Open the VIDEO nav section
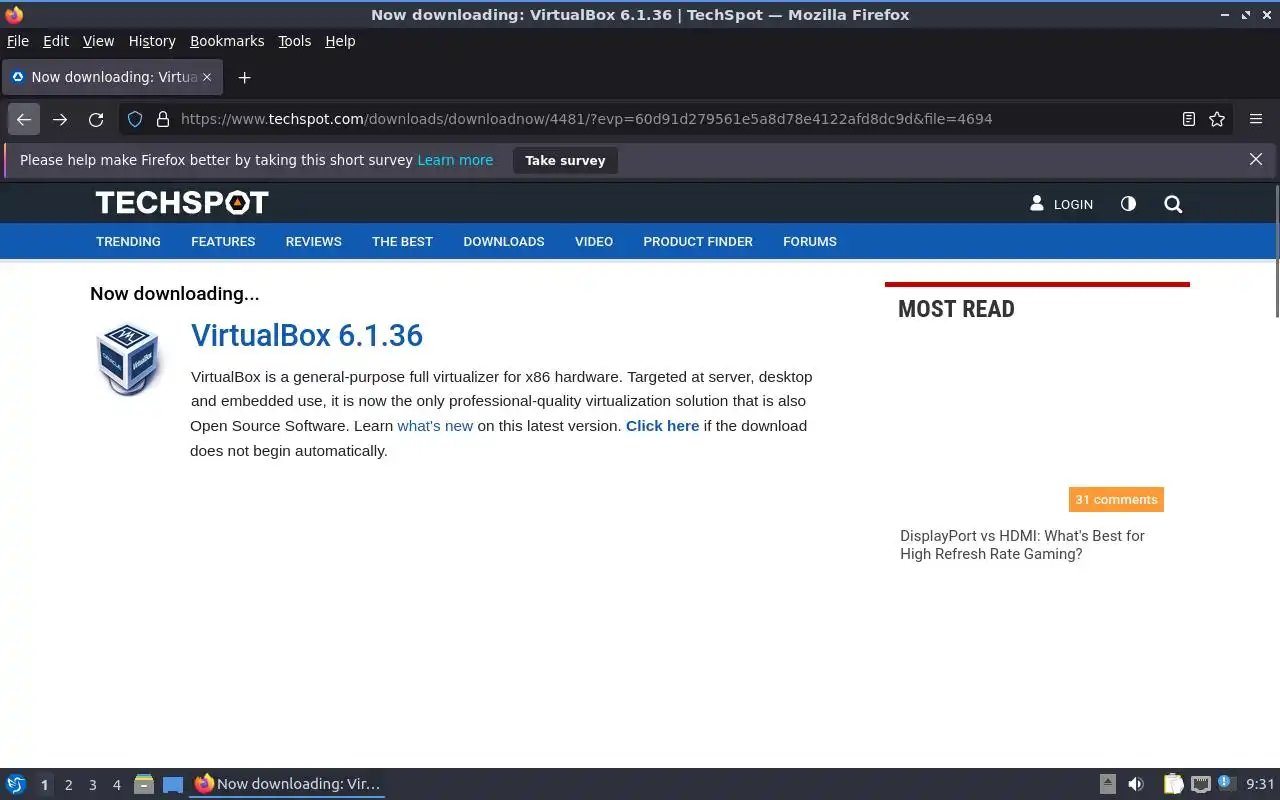Image resolution: width=1280 pixels, height=800 pixels. [x=594, y=241]
